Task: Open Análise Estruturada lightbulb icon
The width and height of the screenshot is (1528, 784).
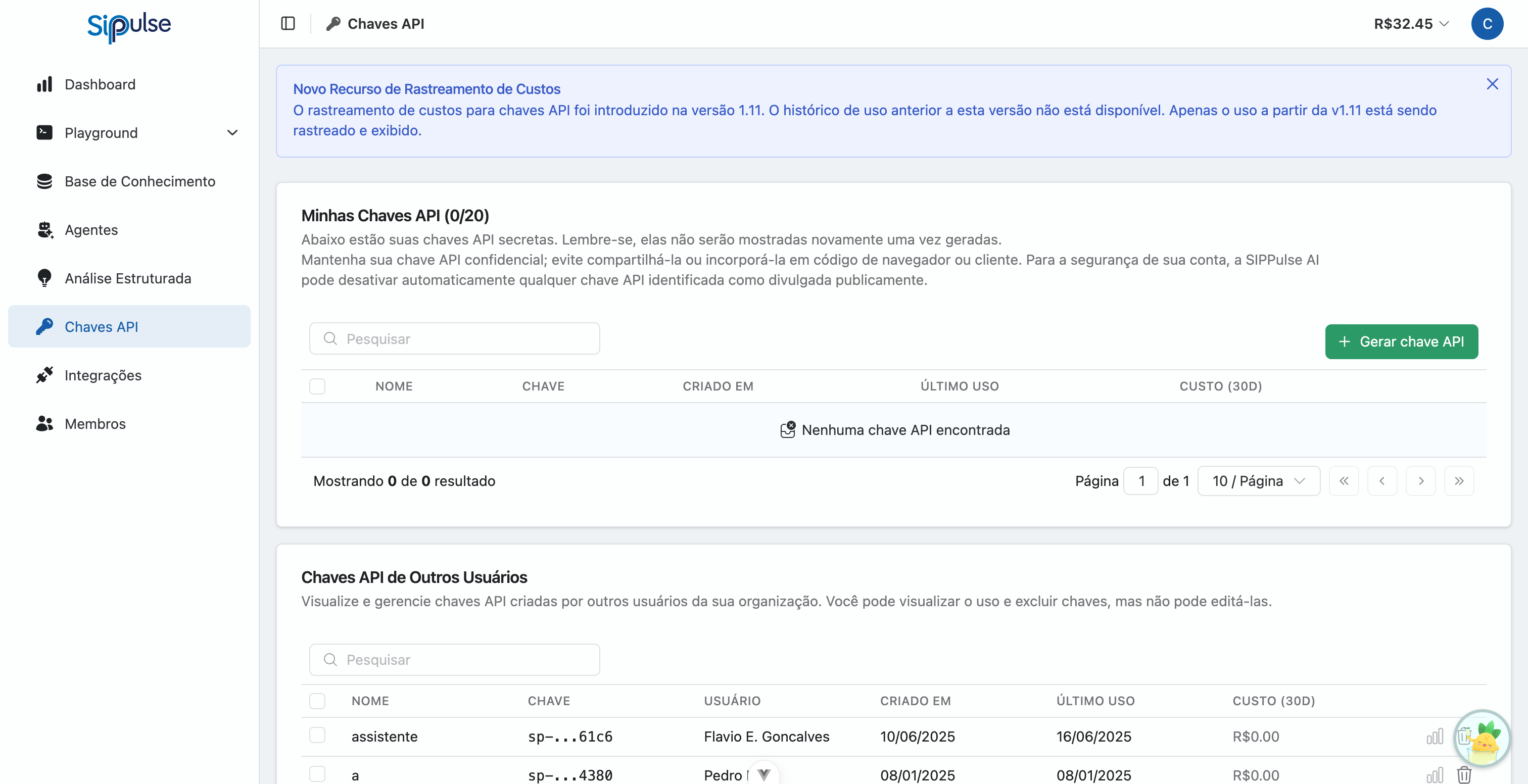Action: tap(44, 278)
